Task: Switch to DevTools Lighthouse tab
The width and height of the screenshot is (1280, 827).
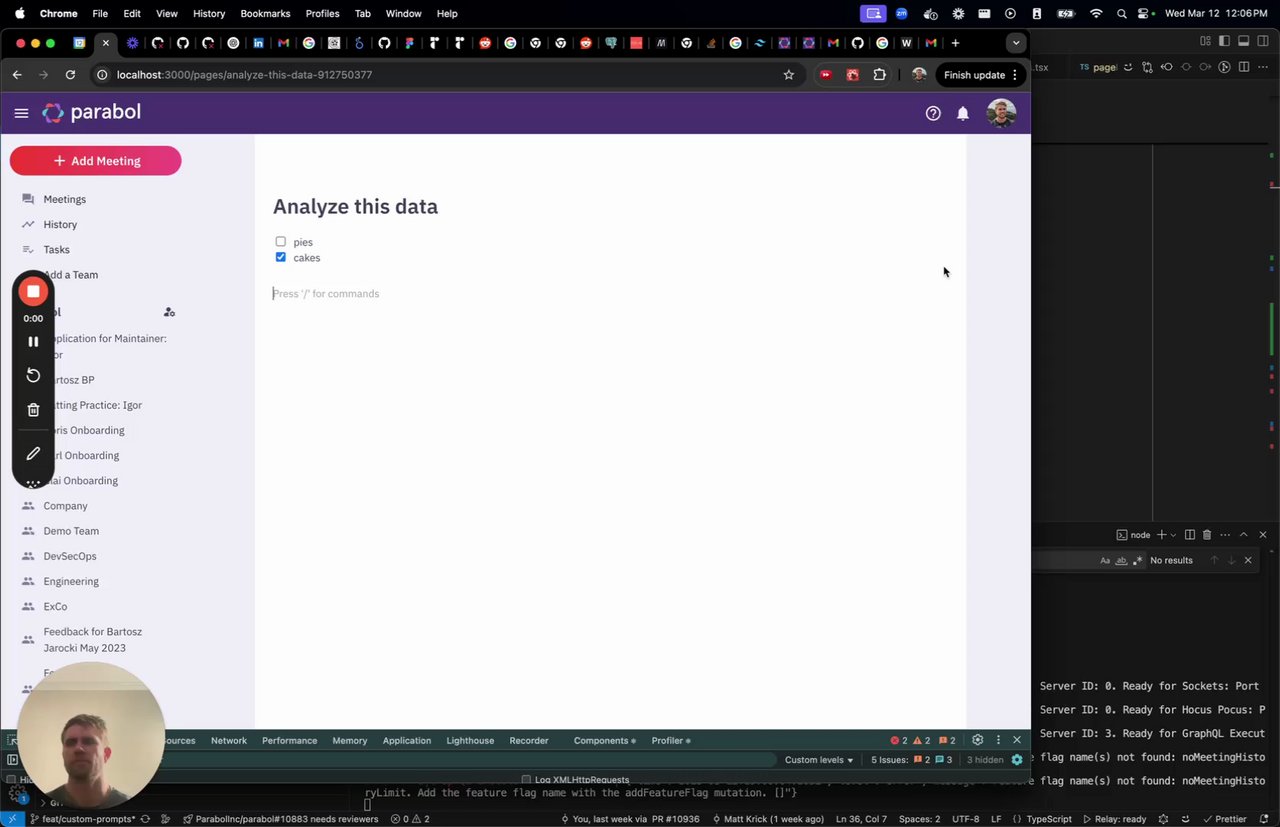Action: (470, 740)
